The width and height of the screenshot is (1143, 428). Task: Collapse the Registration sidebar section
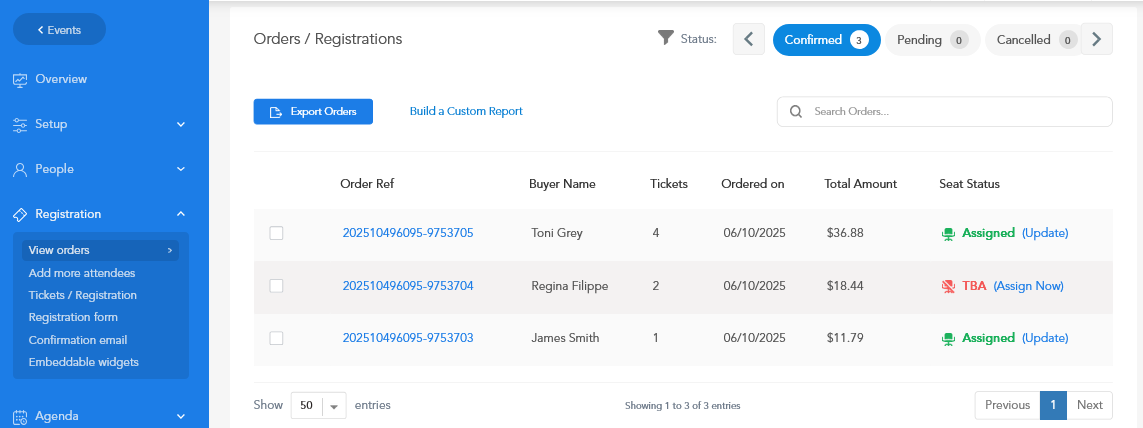point(181,214)
